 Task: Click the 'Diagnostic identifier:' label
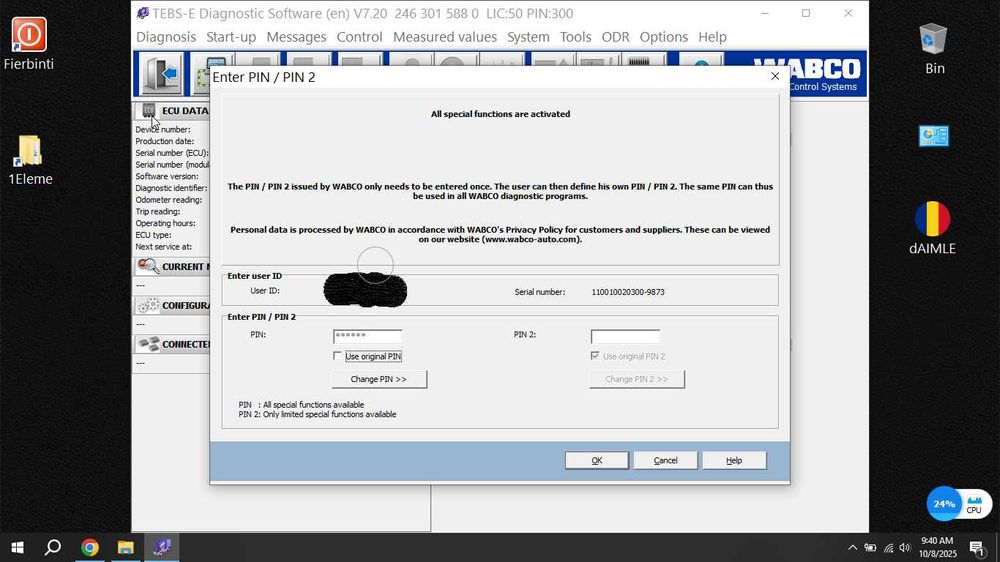pos(171,188)
